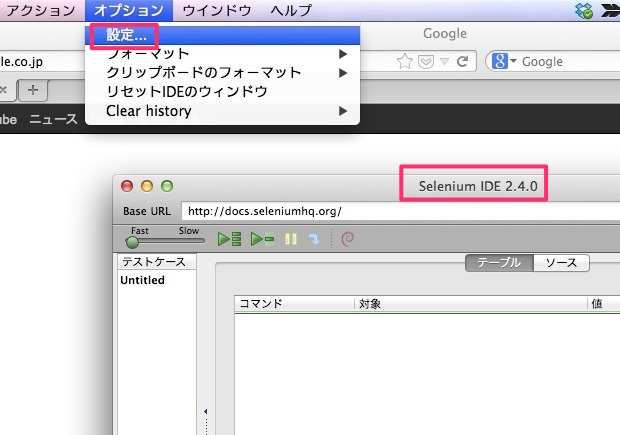Expand the Clear history submenu
The height and width of the screenshot is (435, 620).
pyautogui.click(x=222, y=111)
